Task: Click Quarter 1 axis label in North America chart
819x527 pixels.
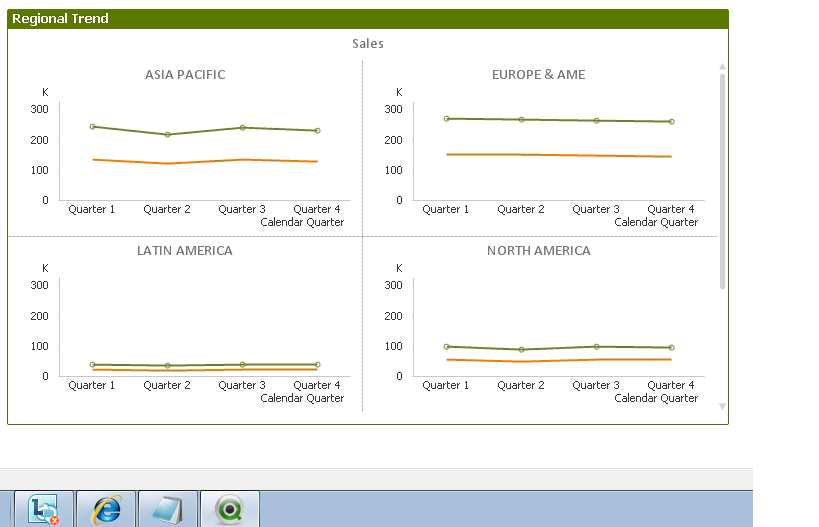Action: pos(446,385)
